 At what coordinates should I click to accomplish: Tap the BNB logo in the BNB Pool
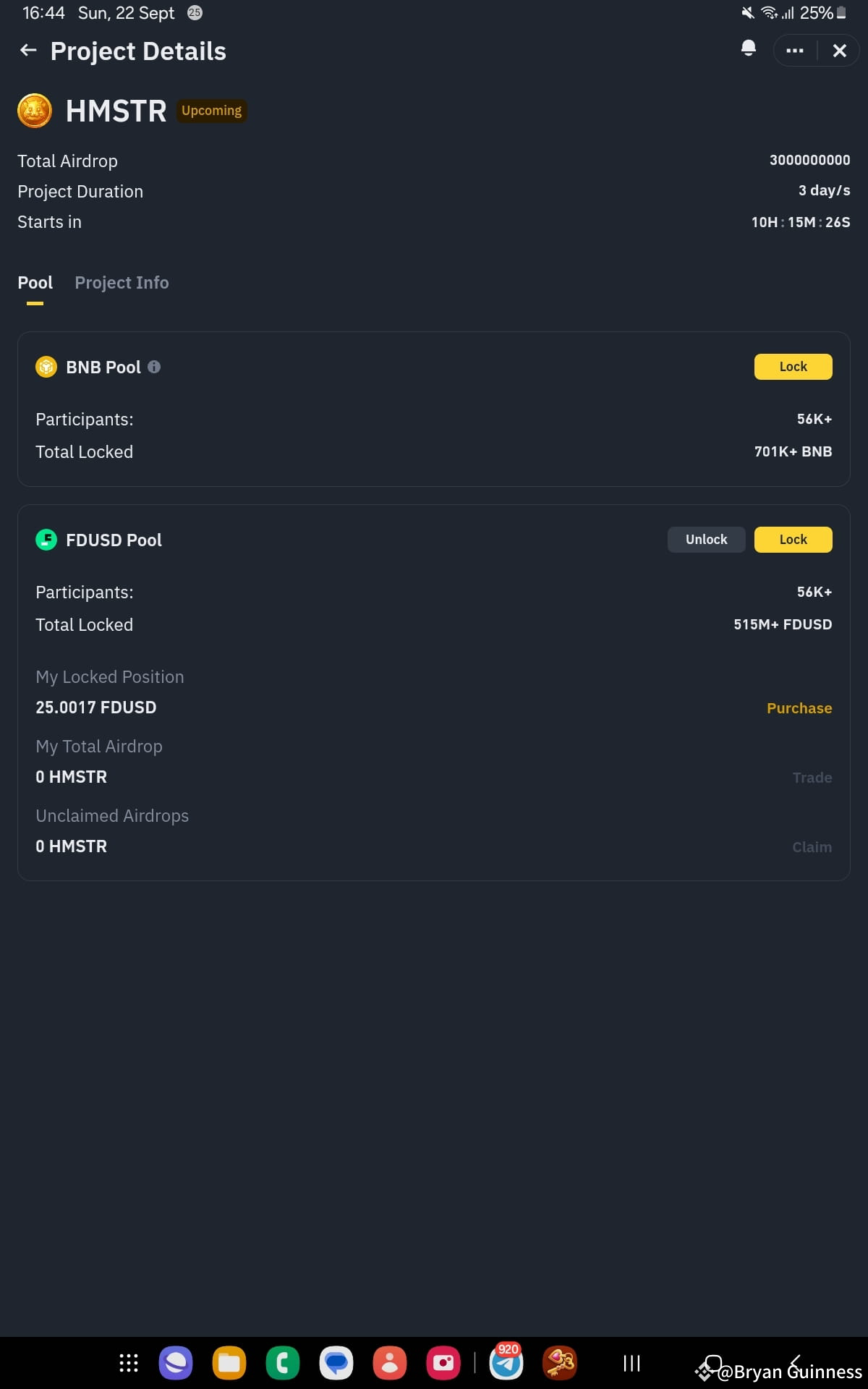46,367
